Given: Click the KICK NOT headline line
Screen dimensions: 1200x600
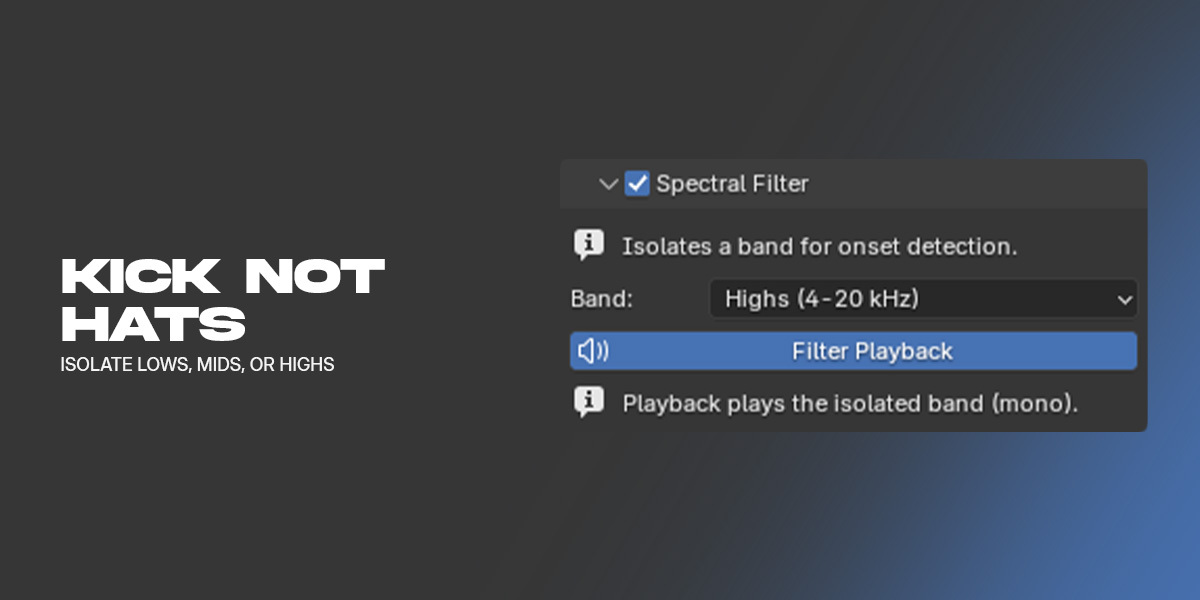Looking at the screenshot, I should (x=222, y=277).
